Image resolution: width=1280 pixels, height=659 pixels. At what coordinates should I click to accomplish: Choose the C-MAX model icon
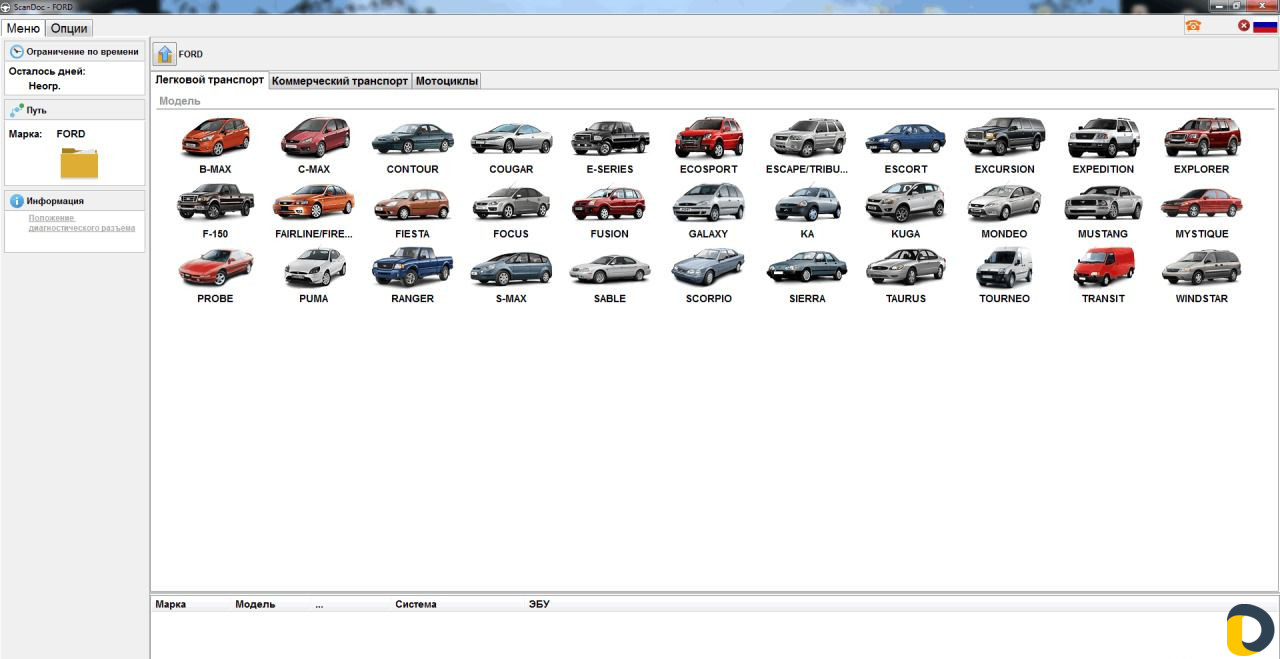pyautogui.click(x=314, y=138)
